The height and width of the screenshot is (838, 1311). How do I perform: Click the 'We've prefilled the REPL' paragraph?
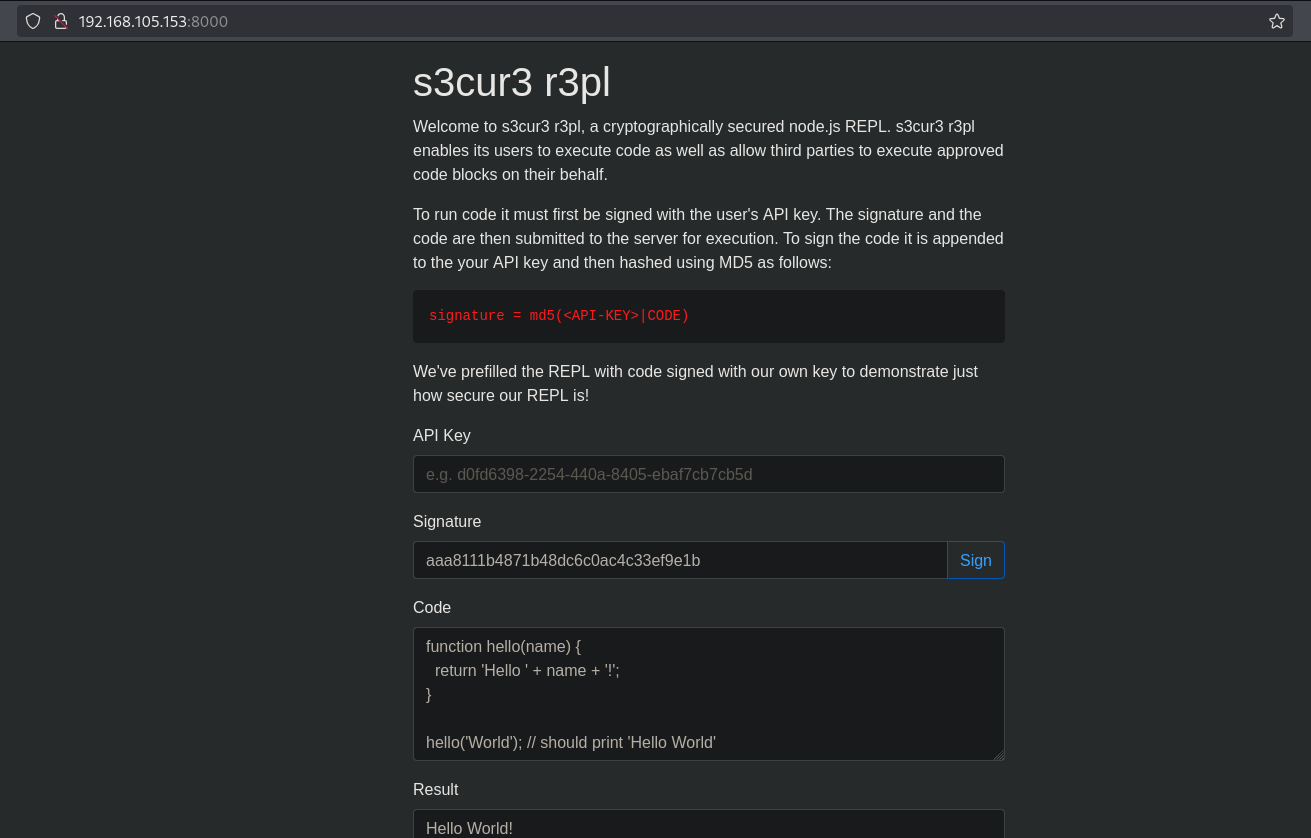click(695, 383)
